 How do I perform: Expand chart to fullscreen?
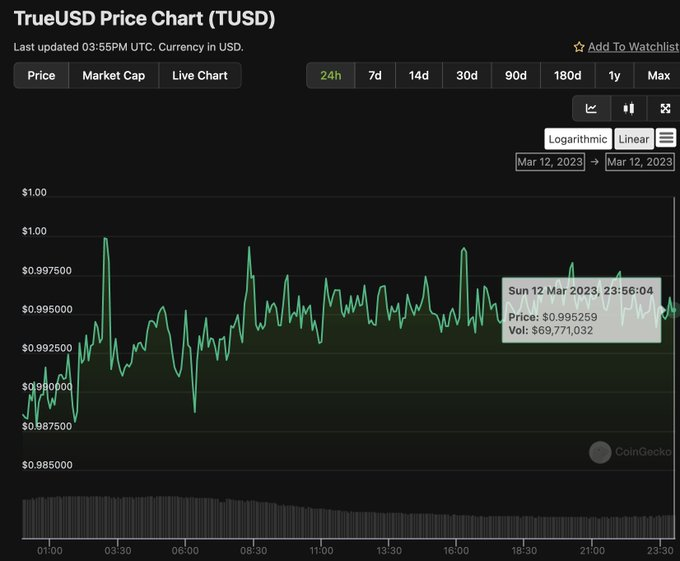point(665,109)
